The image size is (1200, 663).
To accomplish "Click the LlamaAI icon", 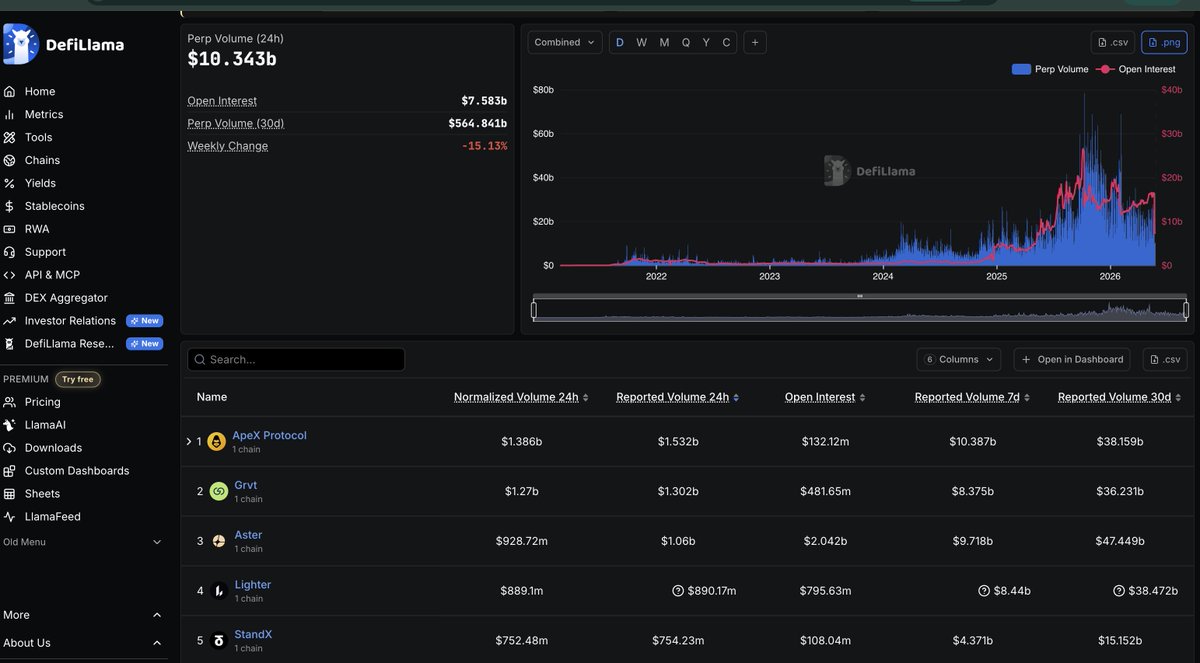I will [x=10, y=425].
